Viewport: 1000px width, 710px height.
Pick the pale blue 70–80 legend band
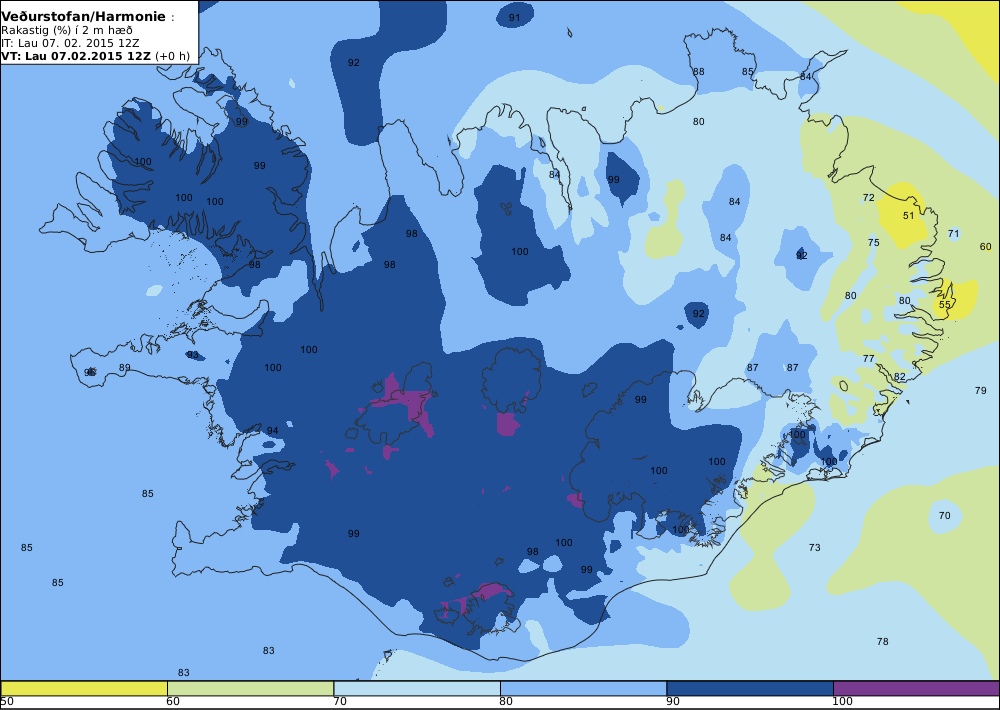pos(416,688)
